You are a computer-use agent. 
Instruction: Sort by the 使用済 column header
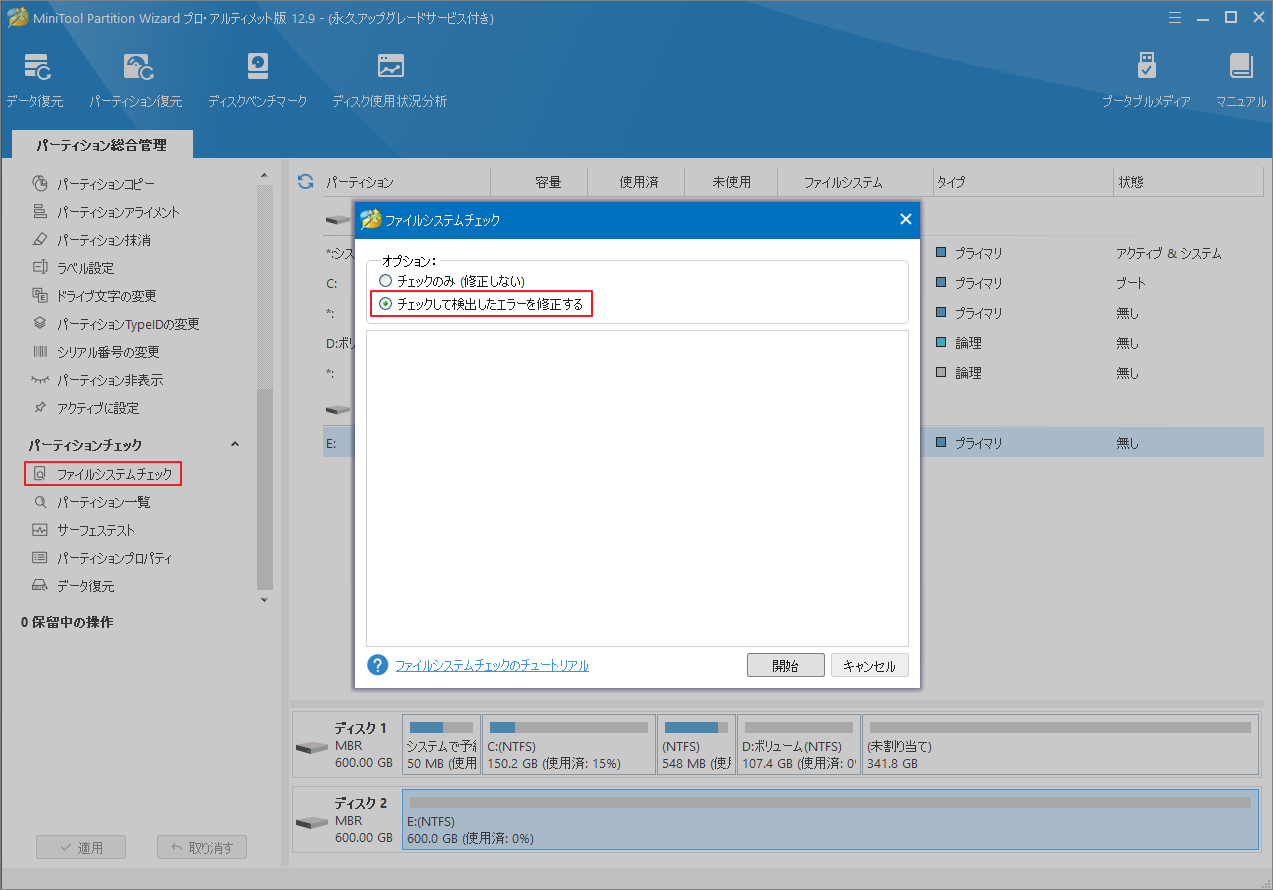coord(638,182)
